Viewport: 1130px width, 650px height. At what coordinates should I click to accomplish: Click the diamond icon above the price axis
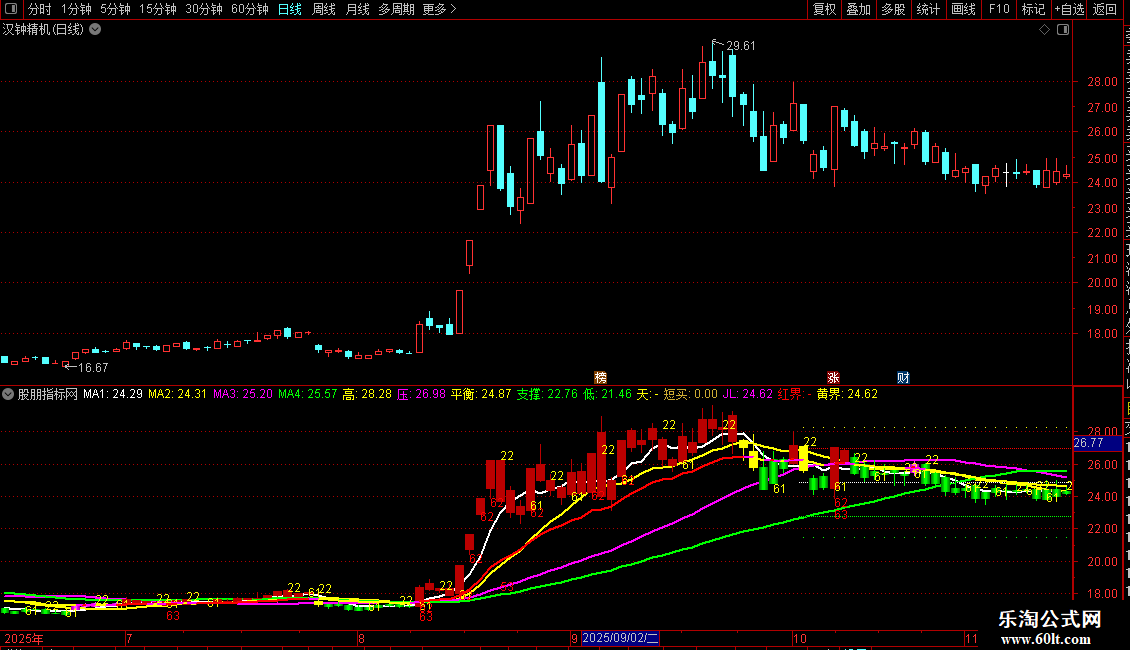(1044, 30)
